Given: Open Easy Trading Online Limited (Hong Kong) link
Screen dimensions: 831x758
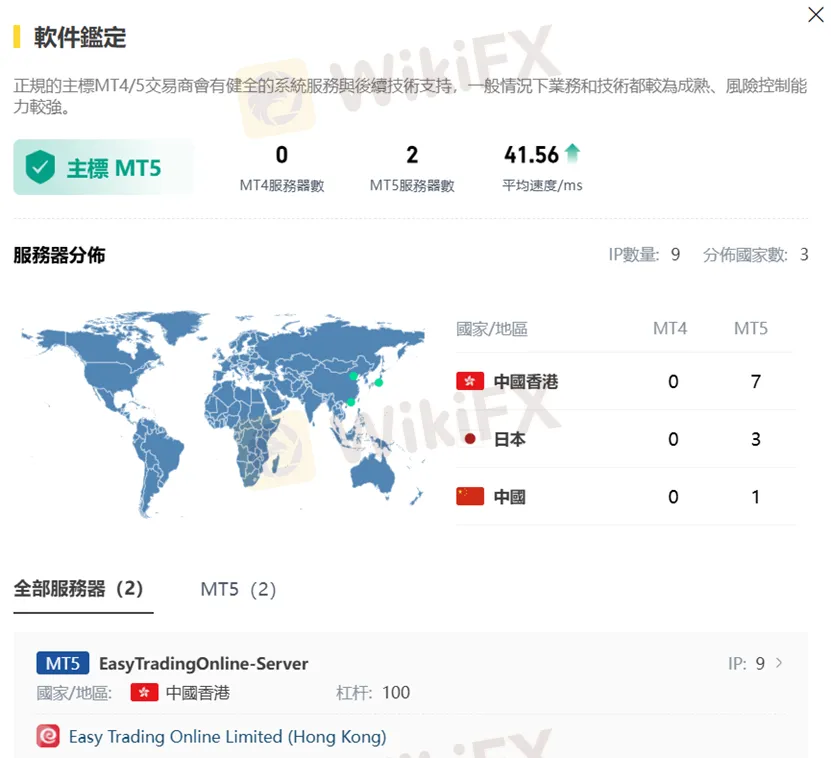Looking at the screenshot, I should (x=227, y=737).
